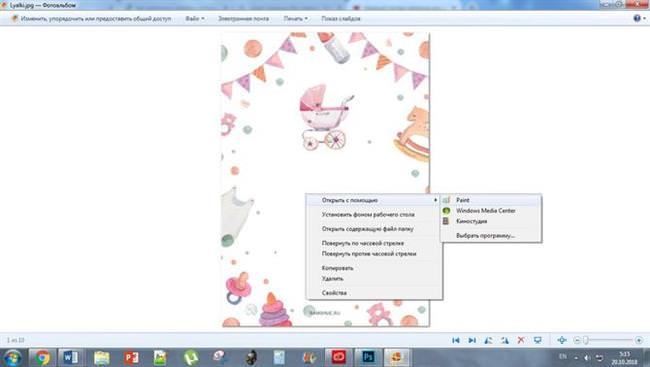
Task: Go to the next photo
Action: click(472, 340)
